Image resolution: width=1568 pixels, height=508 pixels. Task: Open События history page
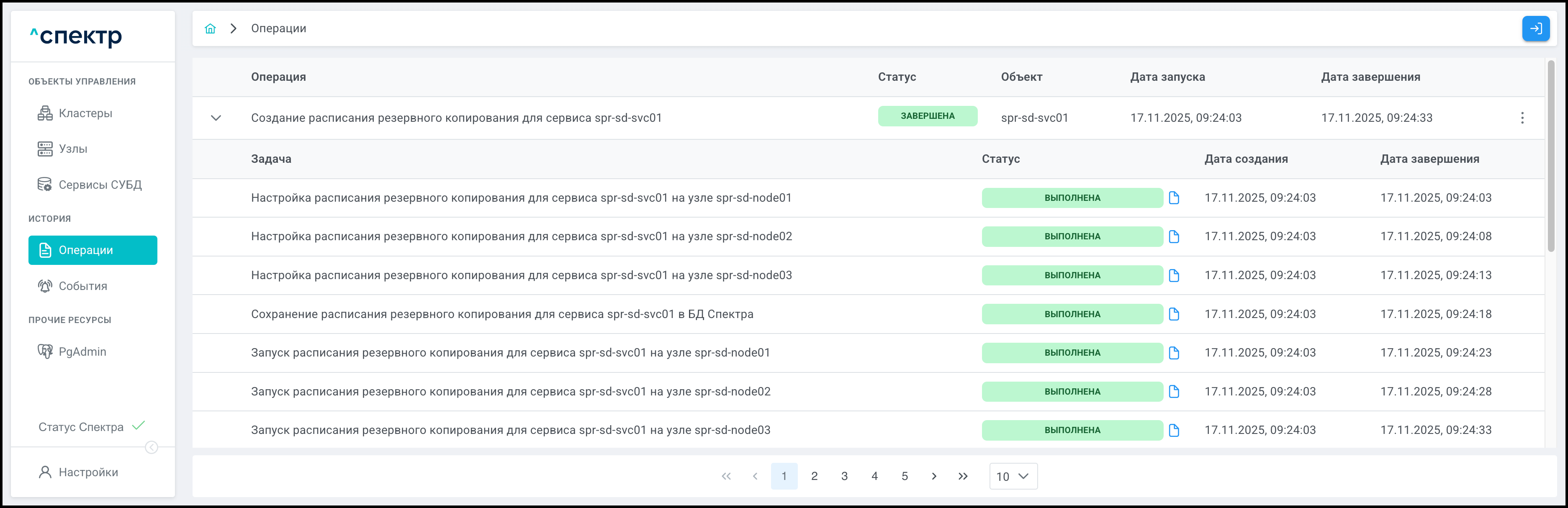83,286
